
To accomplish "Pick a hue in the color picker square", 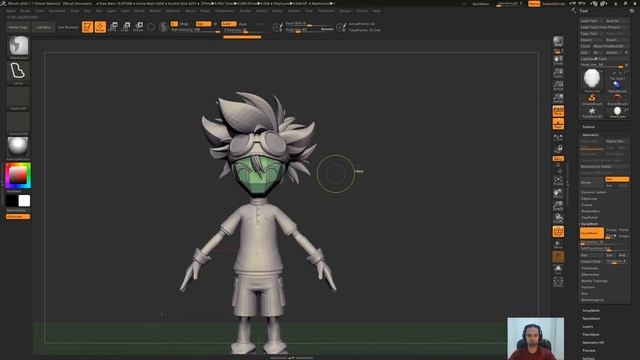I will pyautogui.click(x=18, y=176).
